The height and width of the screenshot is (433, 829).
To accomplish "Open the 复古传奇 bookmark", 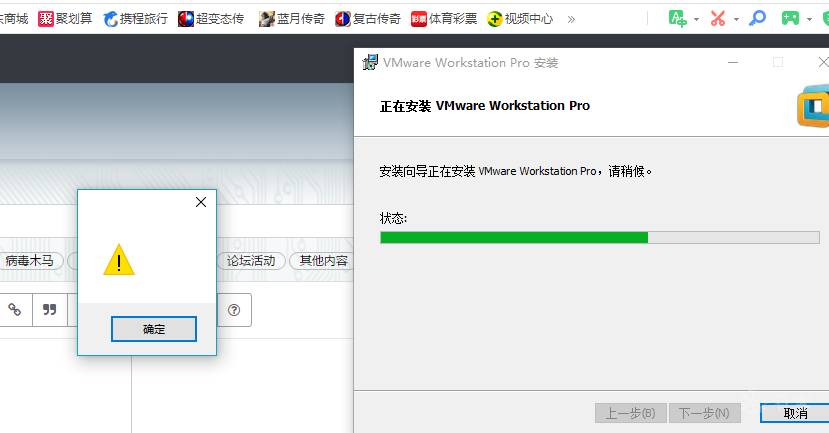I will (367, 19).
